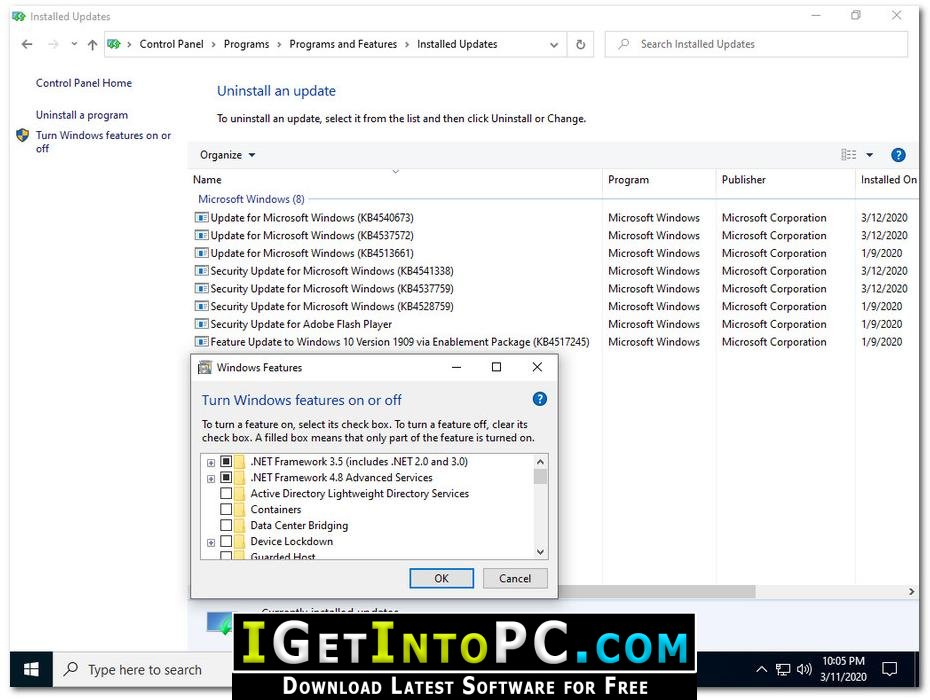This screenshot has height=700, width=930.
Task: Expand the address bar history dropdown
Action: [x=553, y=44]
